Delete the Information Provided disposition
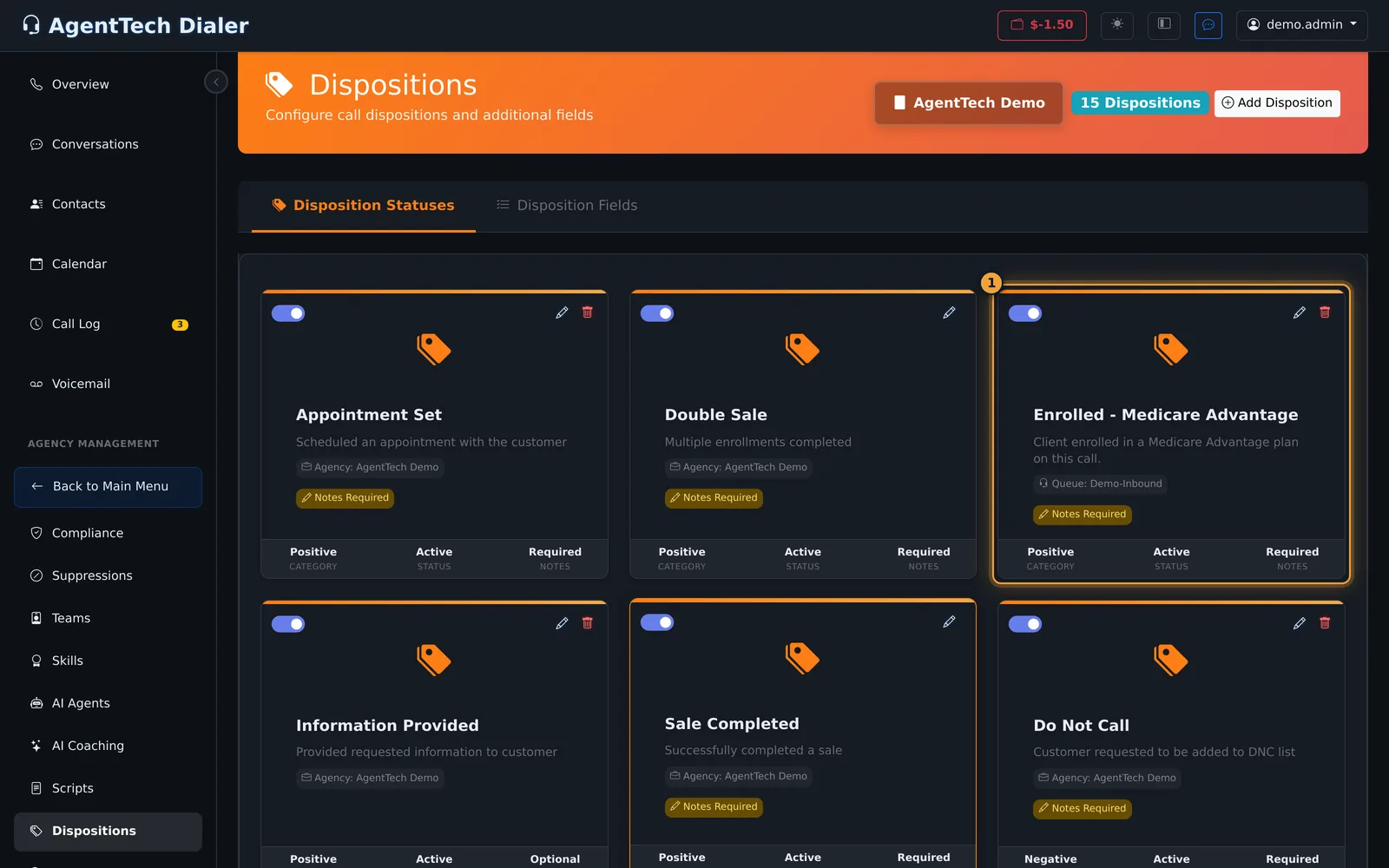Screen dimensions: 1389x868 [x=588, y=623]
